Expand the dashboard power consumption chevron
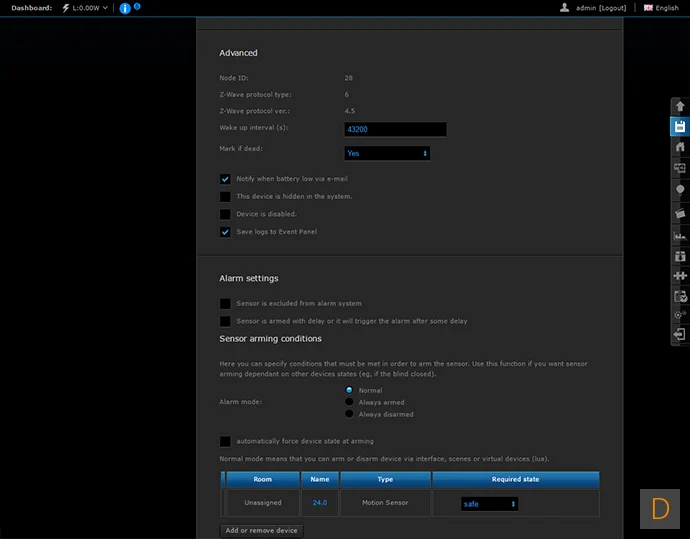The height and width of the screenshot is (539, 690). click(105, 8)
